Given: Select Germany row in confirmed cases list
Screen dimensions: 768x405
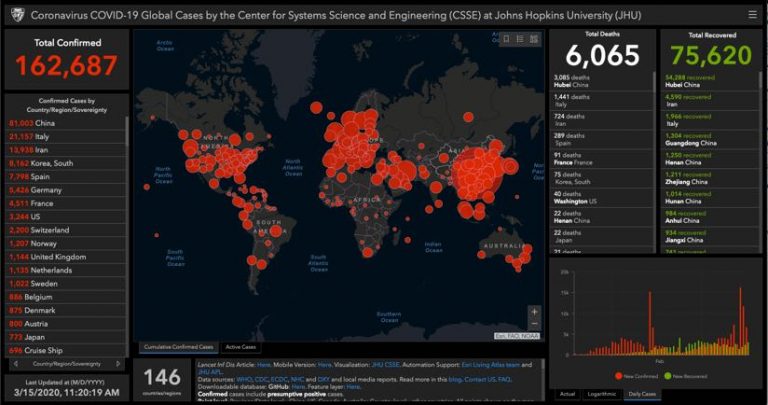Looking at the screenshot, I should [x=66, y=190].
